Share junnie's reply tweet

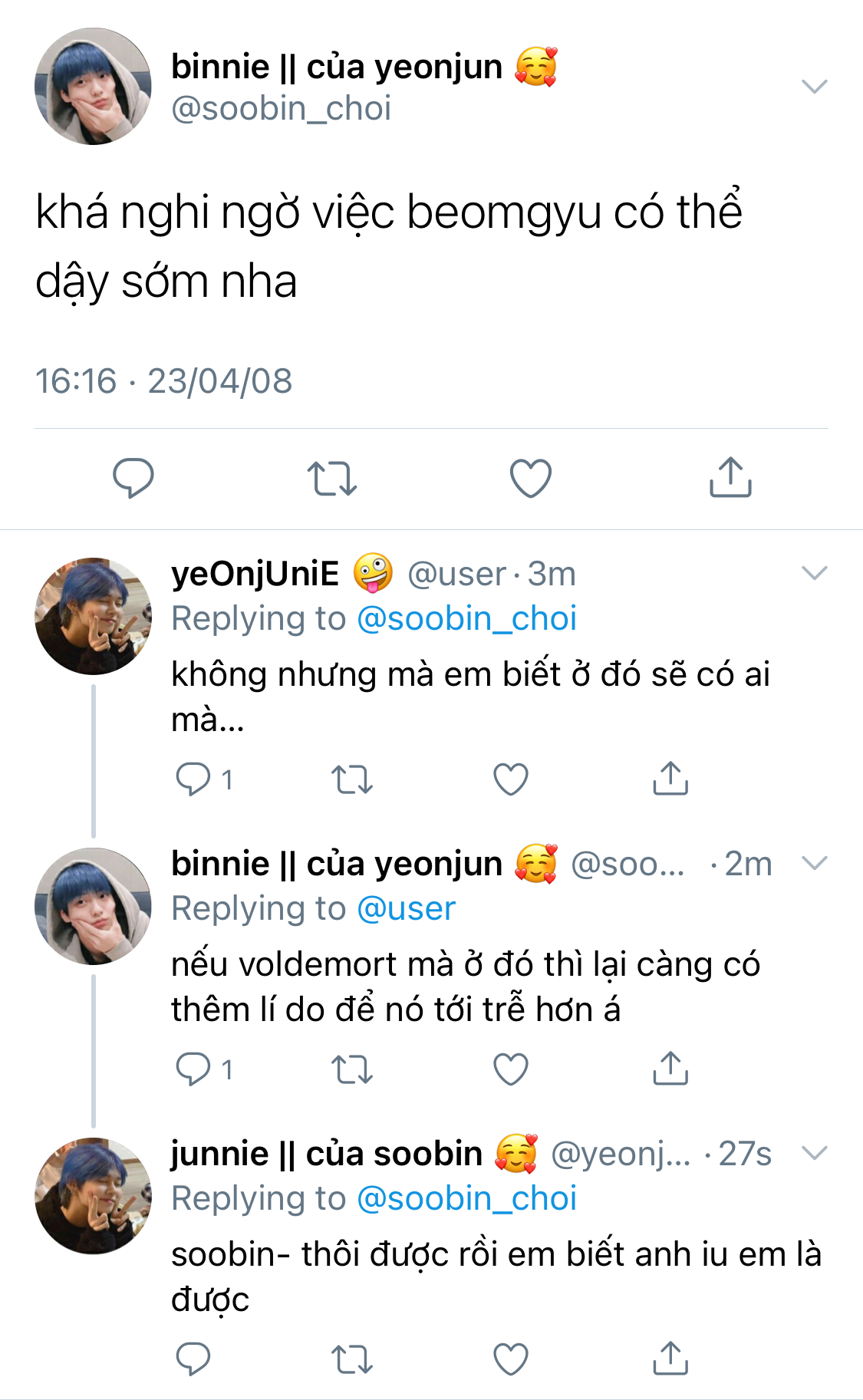pyautogui.click(x=670, y=1359)
